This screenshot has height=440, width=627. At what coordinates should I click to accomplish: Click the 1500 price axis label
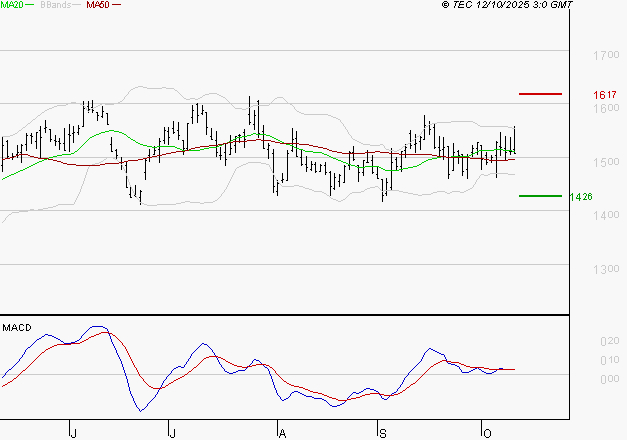click(606, 162)
